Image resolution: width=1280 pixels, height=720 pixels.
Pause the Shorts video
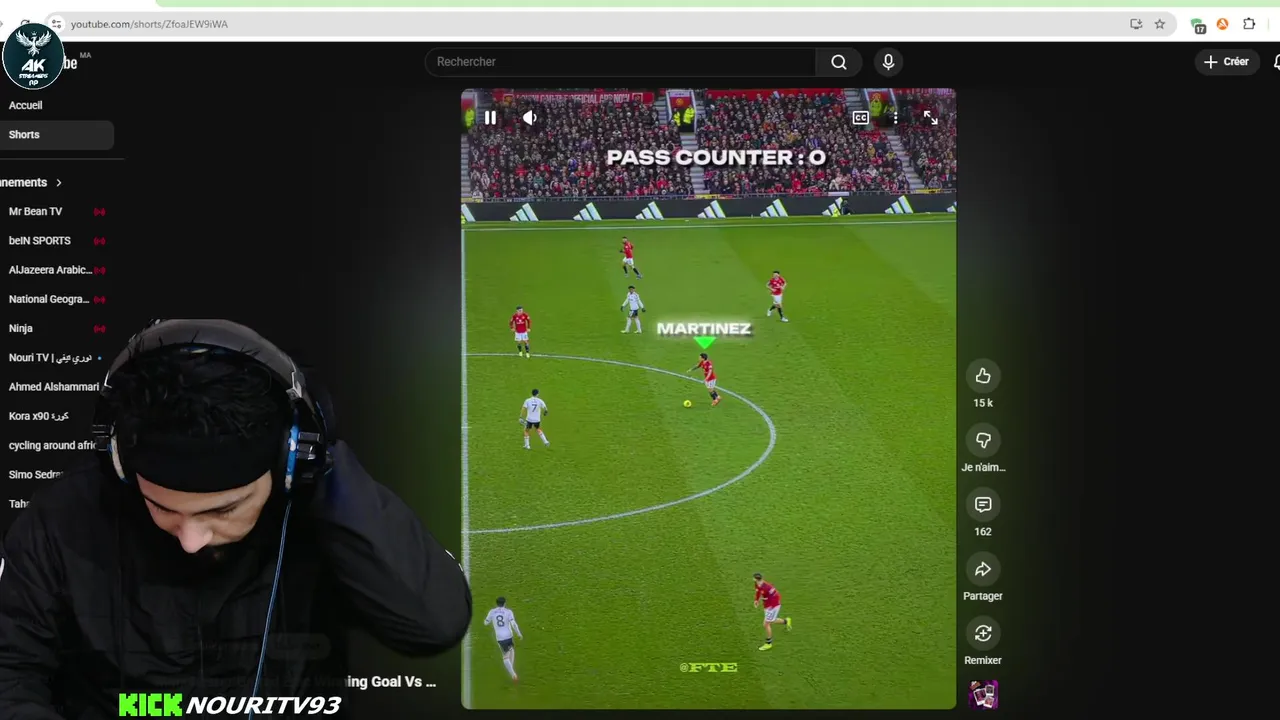coord(490,118)
